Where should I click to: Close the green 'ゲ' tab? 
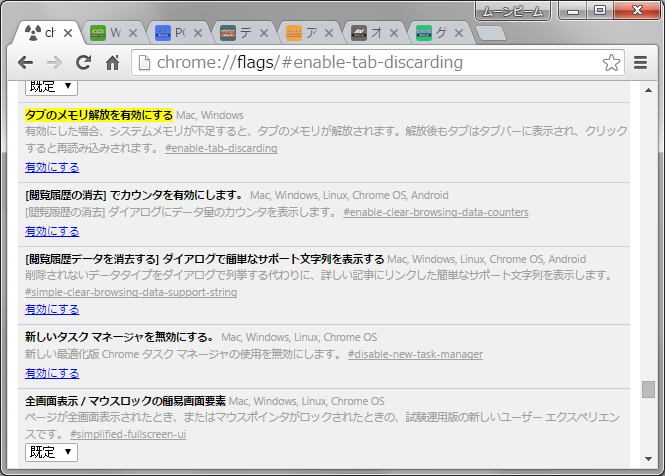(x=459, y=33)
